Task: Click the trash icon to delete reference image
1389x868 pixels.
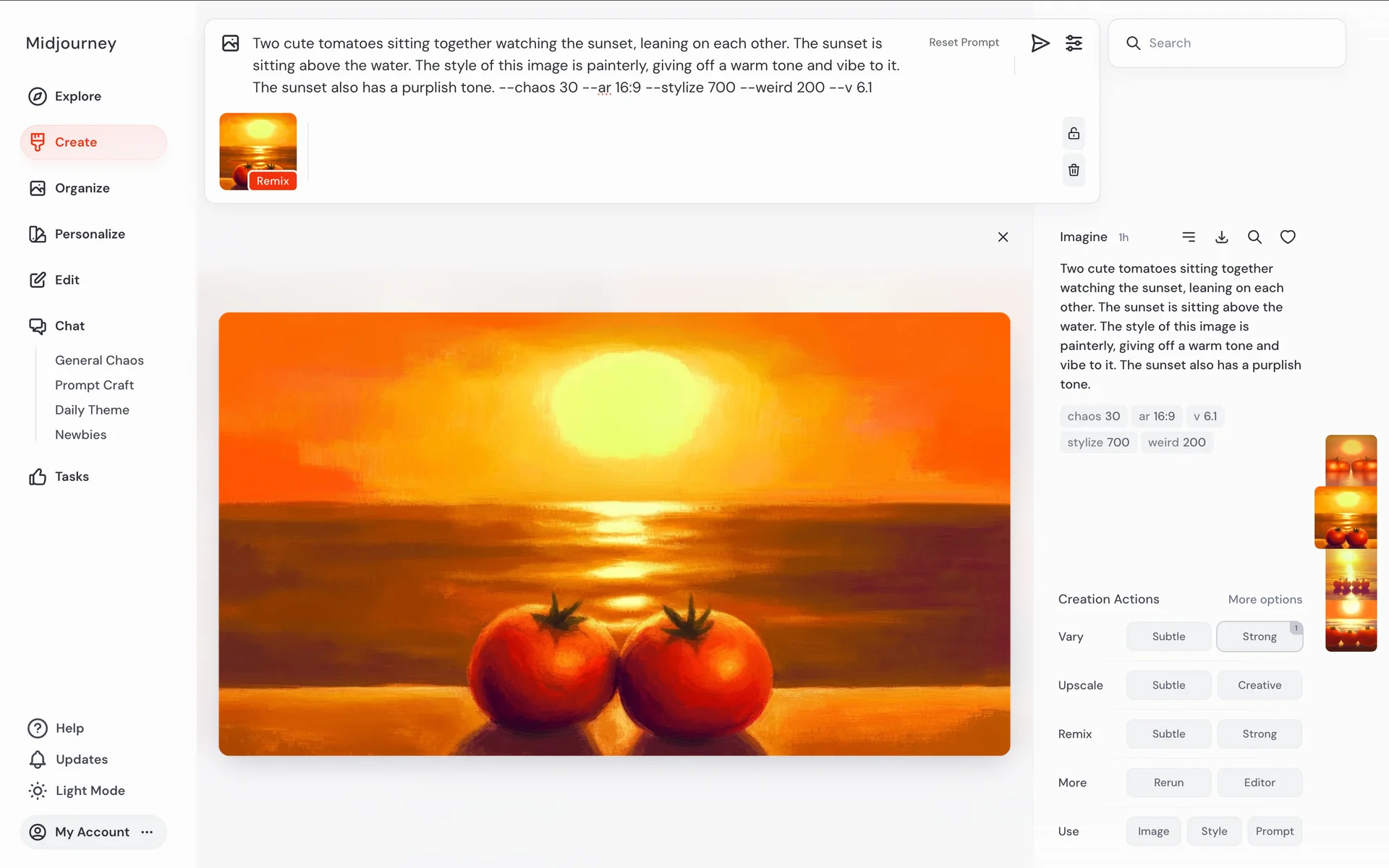Action: (1074, 170)
